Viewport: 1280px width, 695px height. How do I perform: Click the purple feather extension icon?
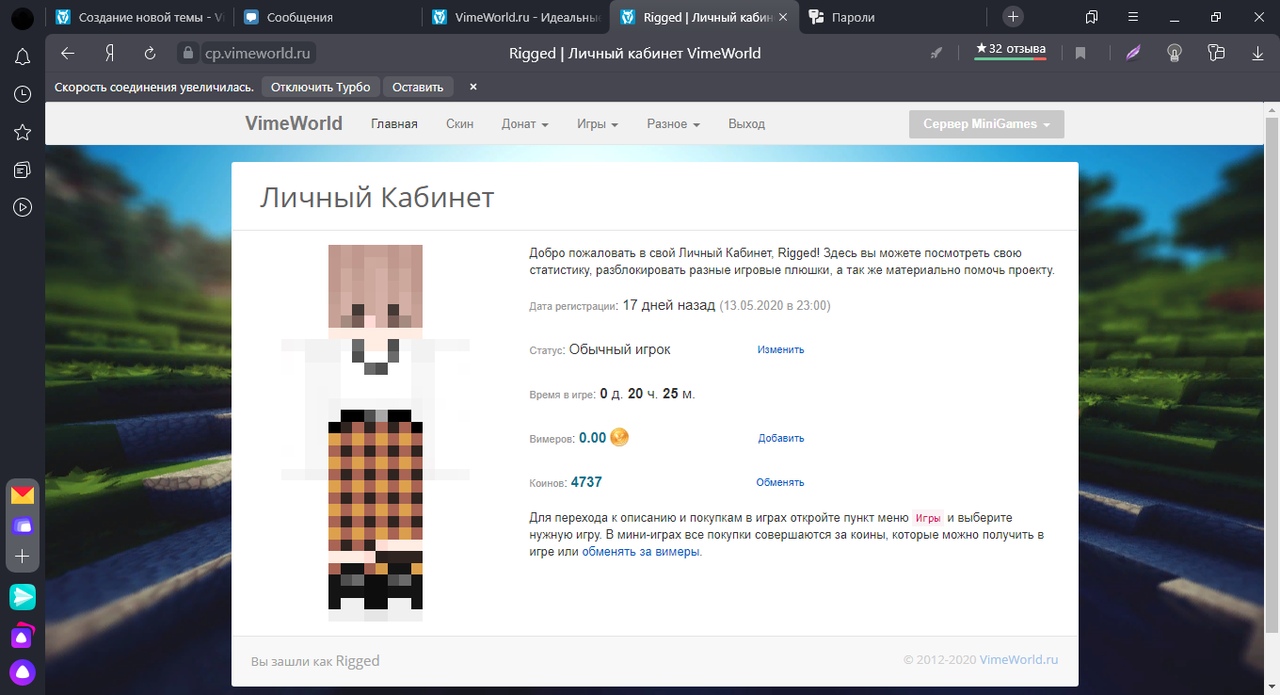[1133, 53]
